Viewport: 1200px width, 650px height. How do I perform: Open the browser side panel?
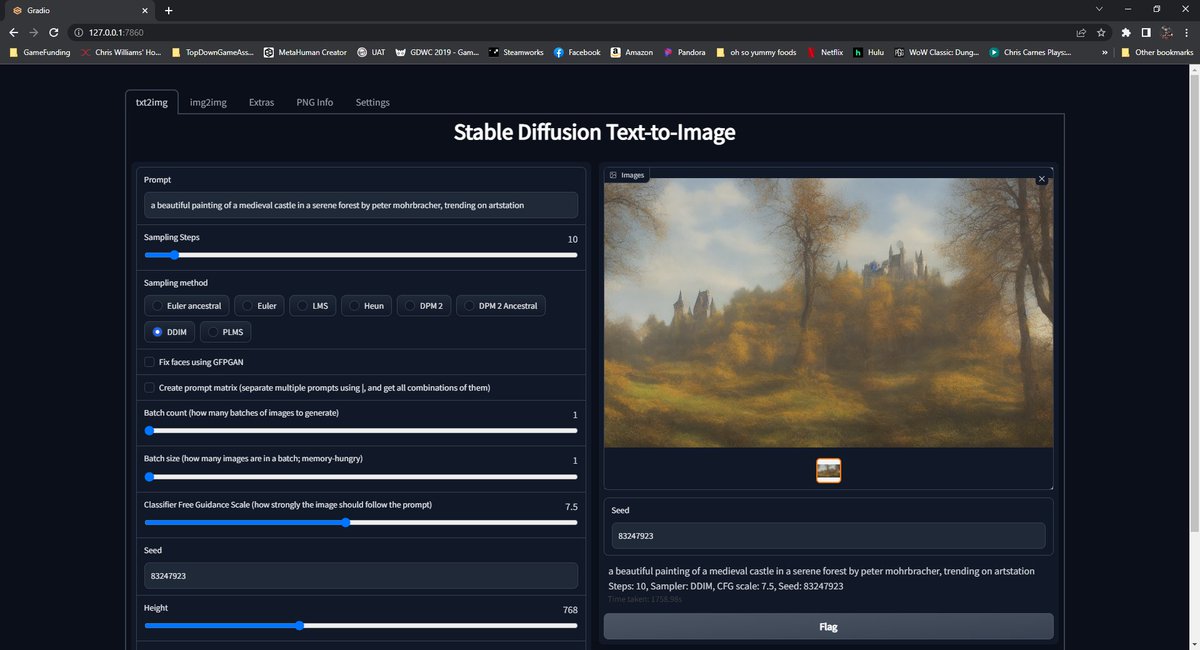click(x=1146, y=32)
